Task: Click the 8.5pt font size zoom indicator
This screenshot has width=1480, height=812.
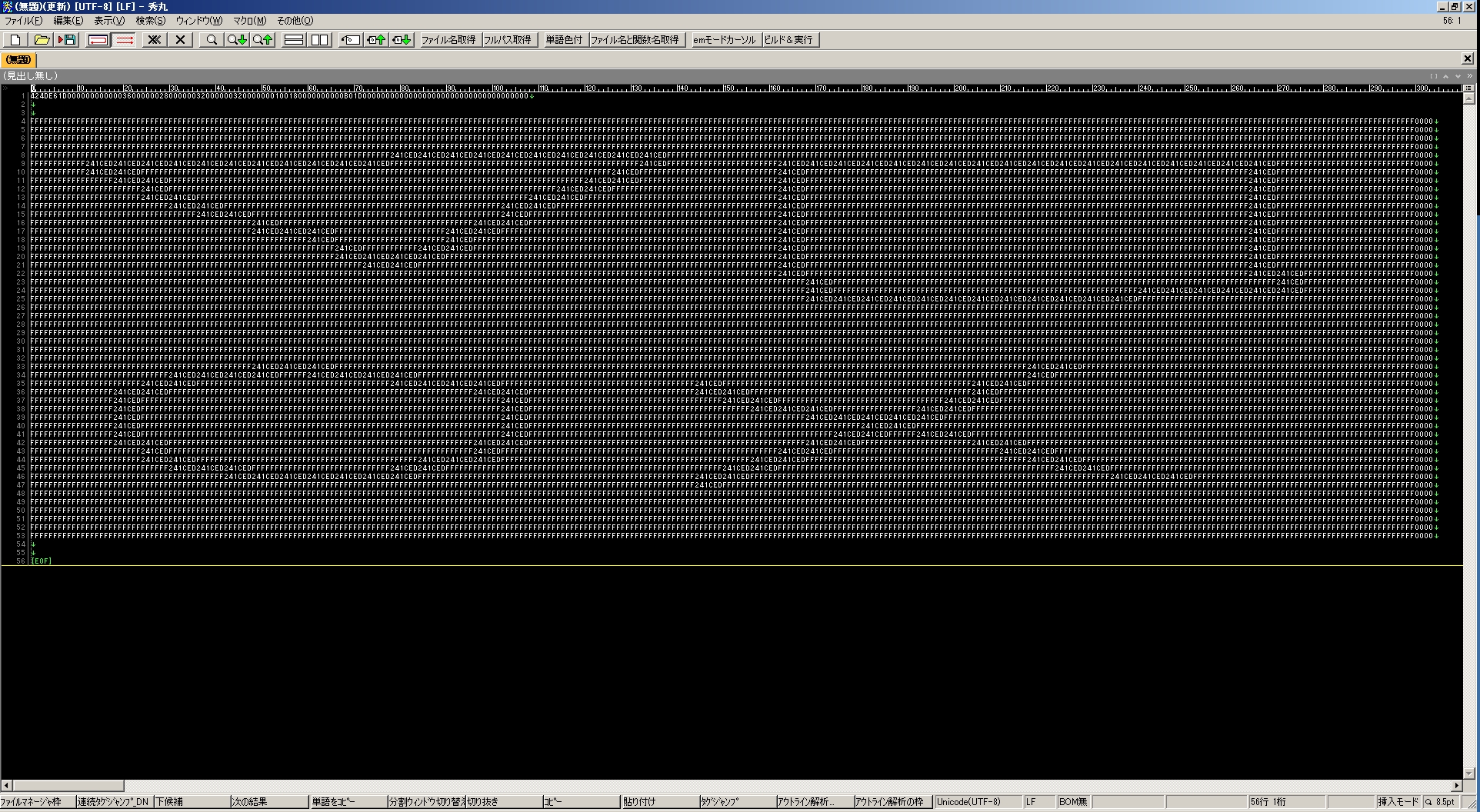Action: (1441, 802)
